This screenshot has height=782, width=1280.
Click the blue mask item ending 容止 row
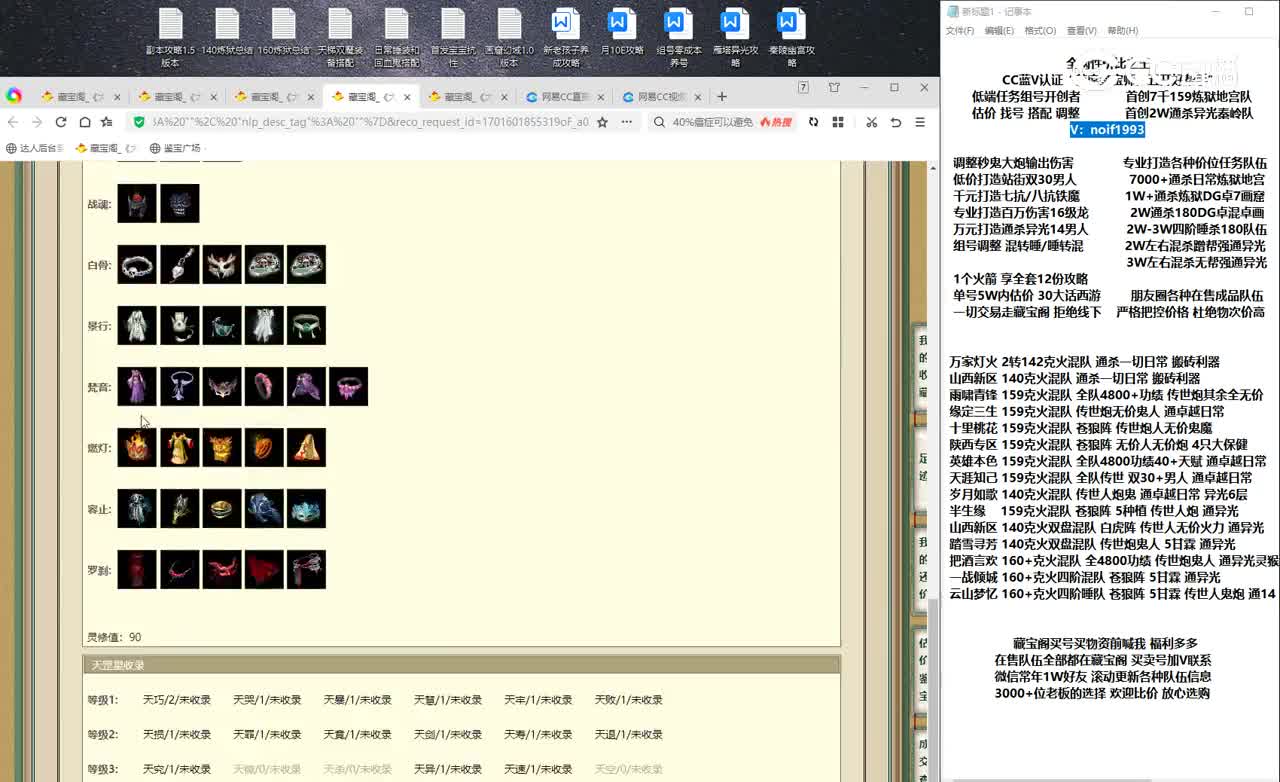307,509
